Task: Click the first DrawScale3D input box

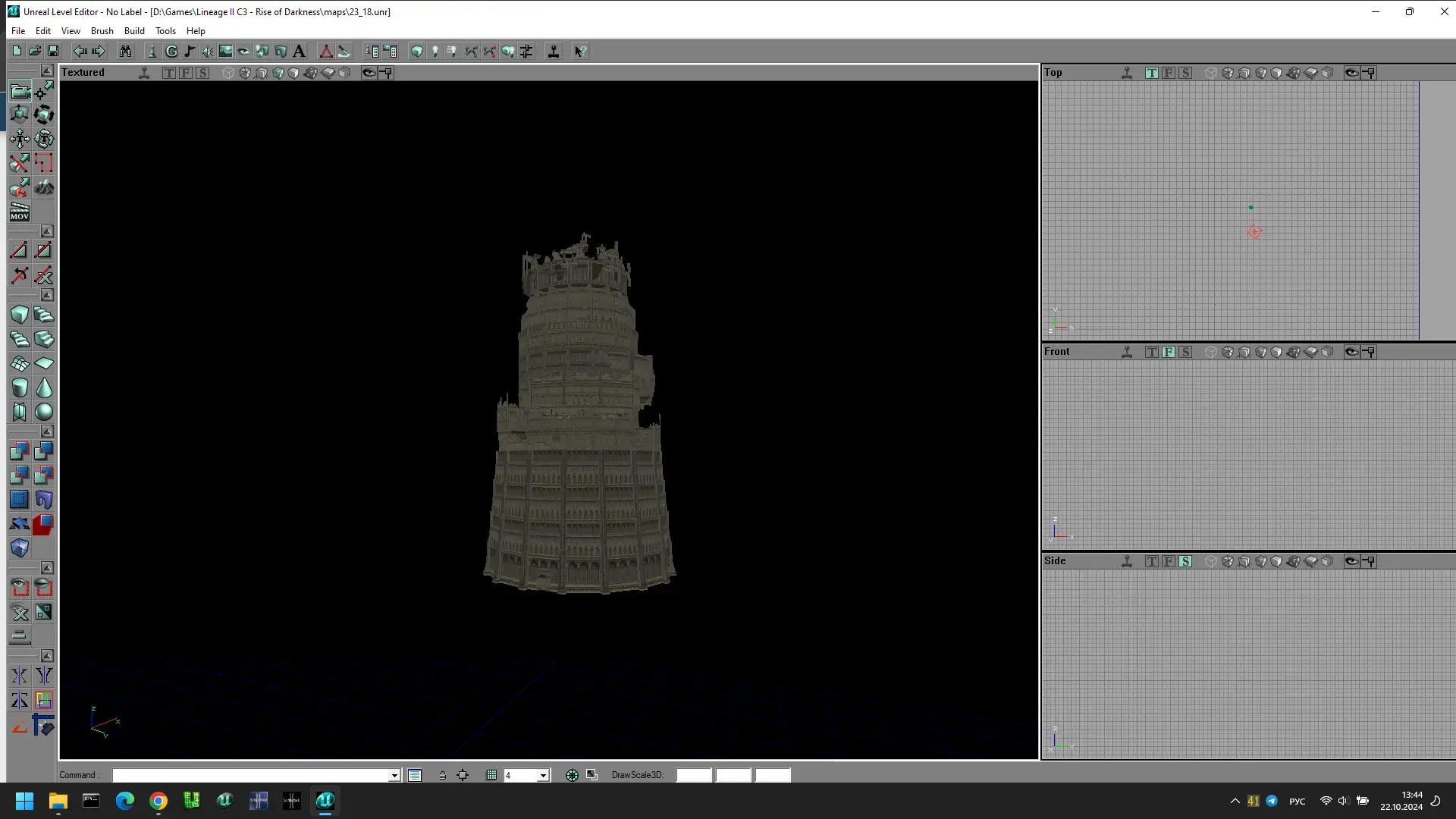Action: pyautogui.click(x=694, y=775)
